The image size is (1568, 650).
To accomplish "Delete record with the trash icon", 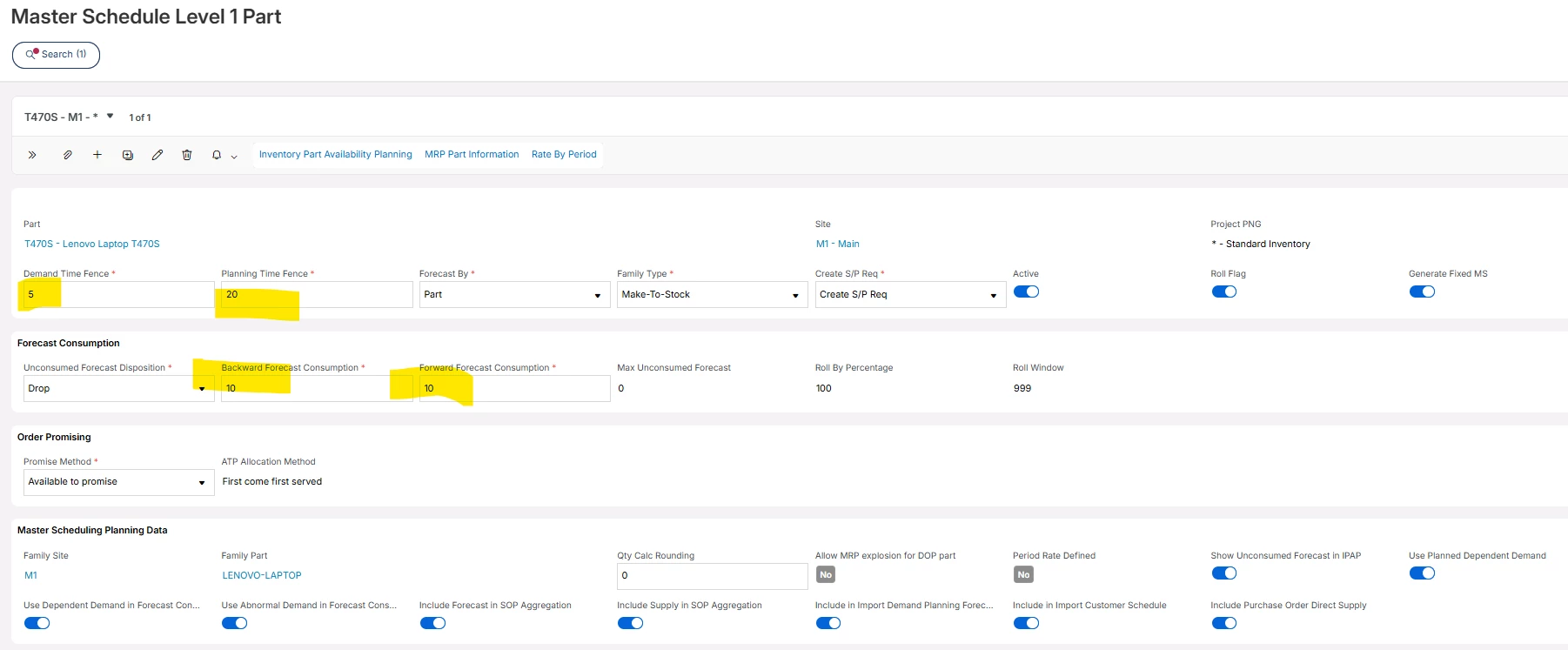I will point(187,155).
